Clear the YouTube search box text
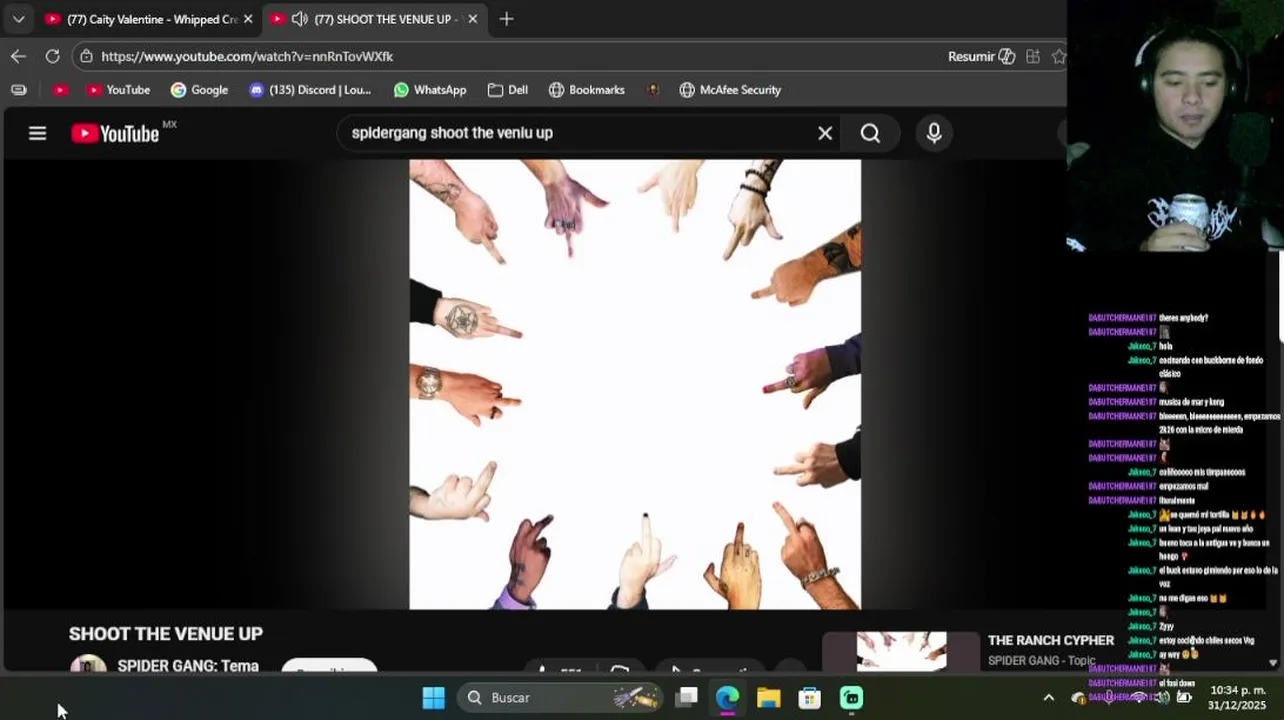1284x720 pixels. pyautogui.click(x=825, y=133)
